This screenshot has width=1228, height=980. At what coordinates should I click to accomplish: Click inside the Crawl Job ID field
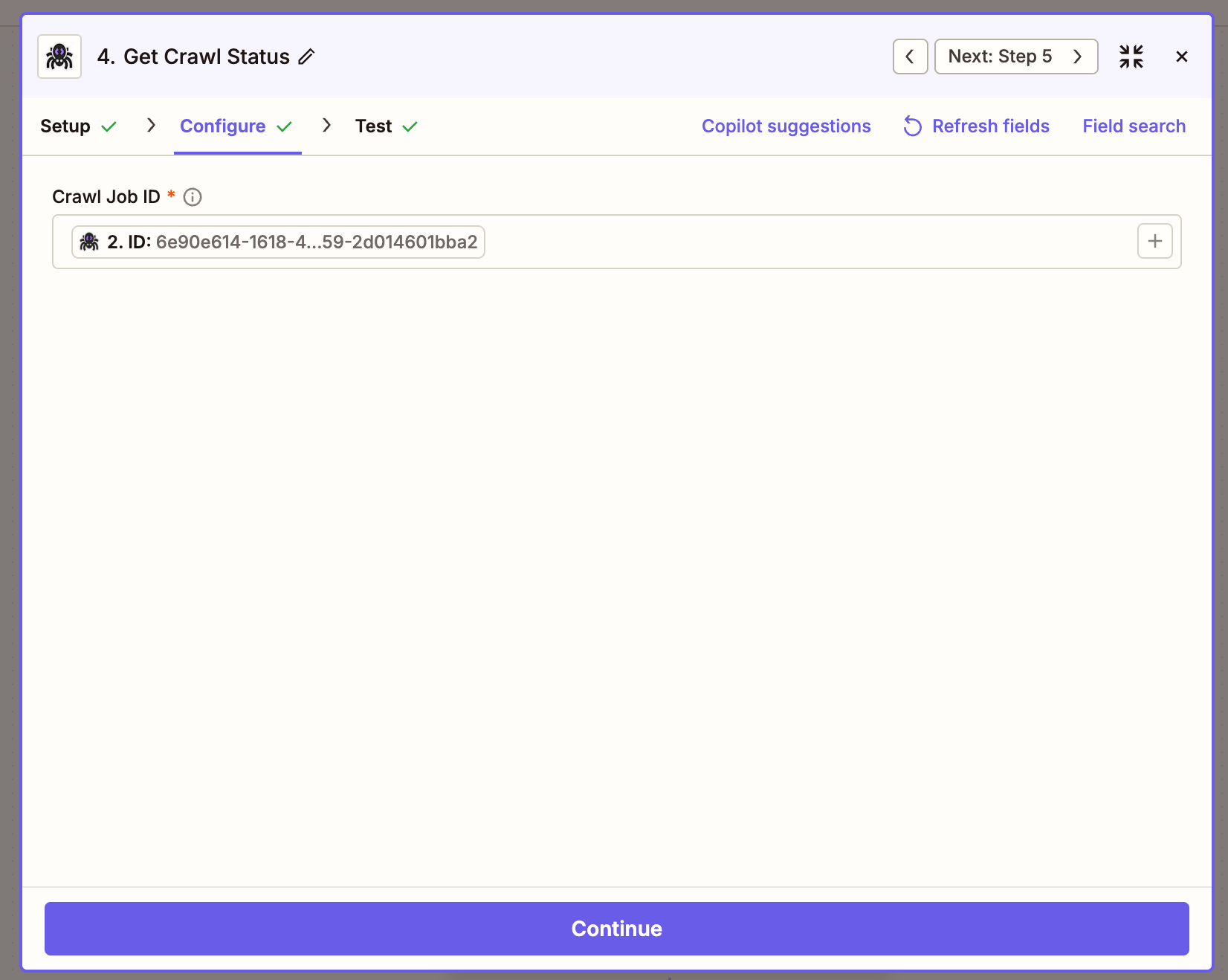coord(616,242)
